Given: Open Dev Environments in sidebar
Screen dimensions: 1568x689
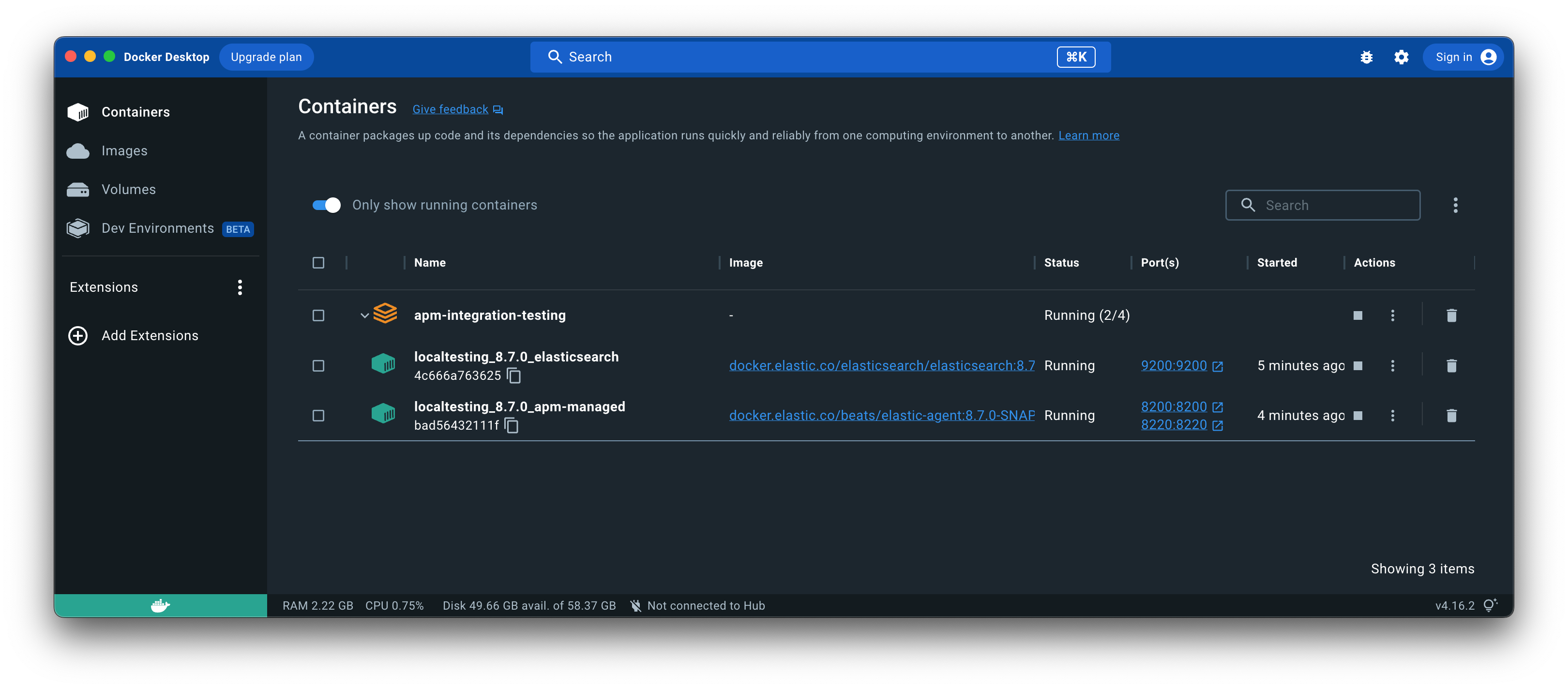Looking at the screenshot, I should (160, 228).
